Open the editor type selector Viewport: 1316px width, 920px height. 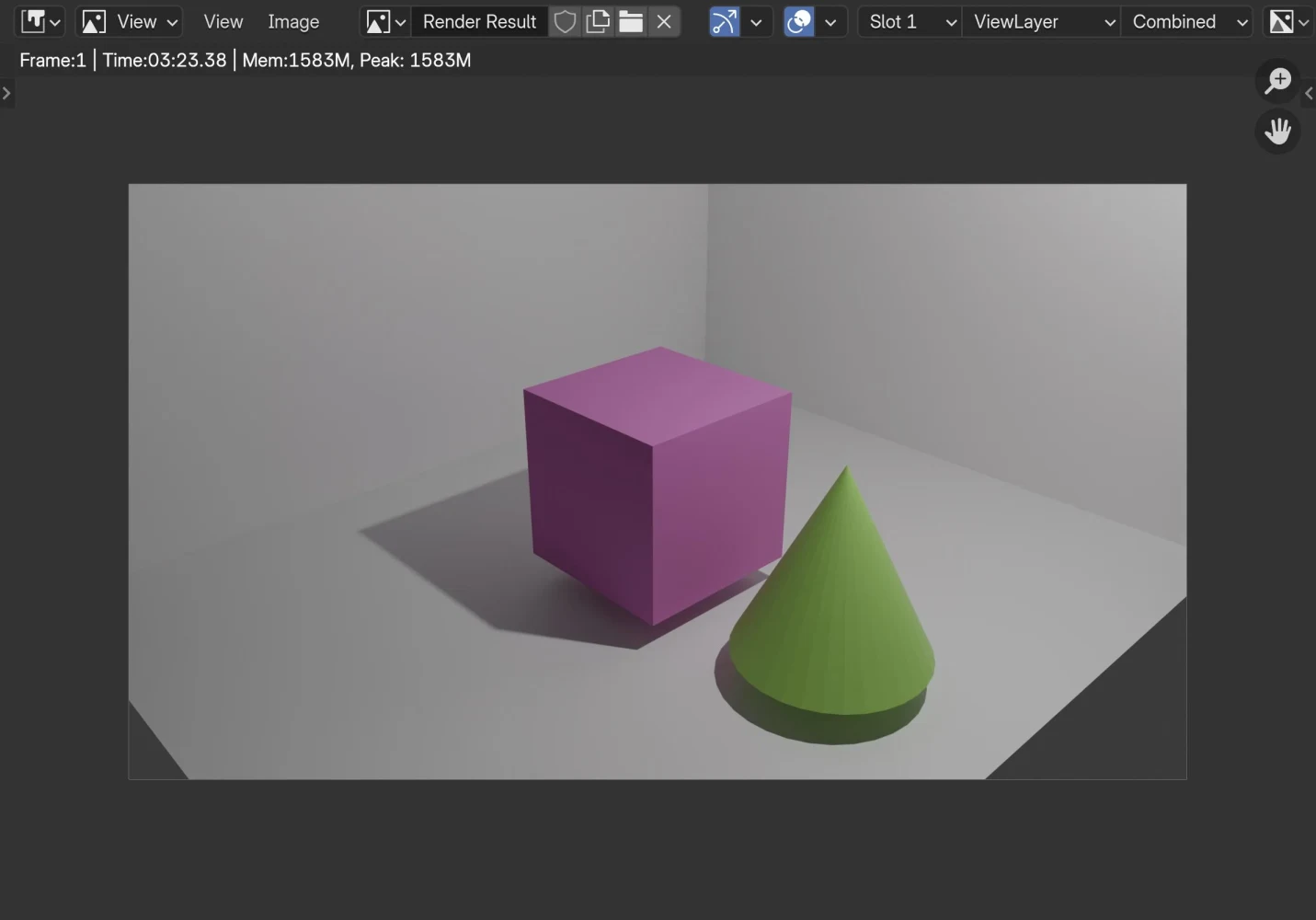pyautogui.click(x=41, y=21)
